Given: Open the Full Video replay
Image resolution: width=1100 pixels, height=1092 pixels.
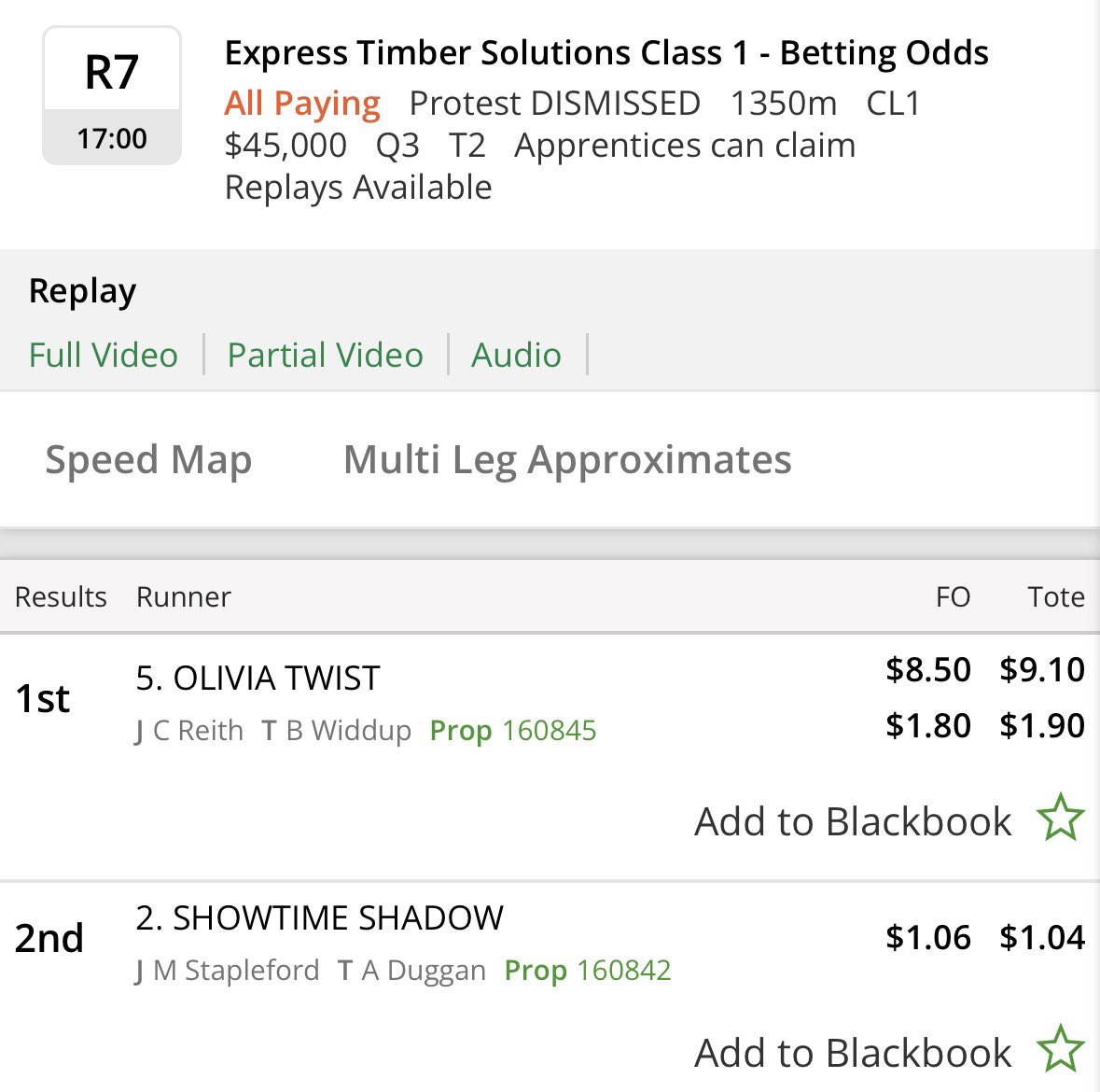Looking at the screenshot, I should (x=104, y=355).
